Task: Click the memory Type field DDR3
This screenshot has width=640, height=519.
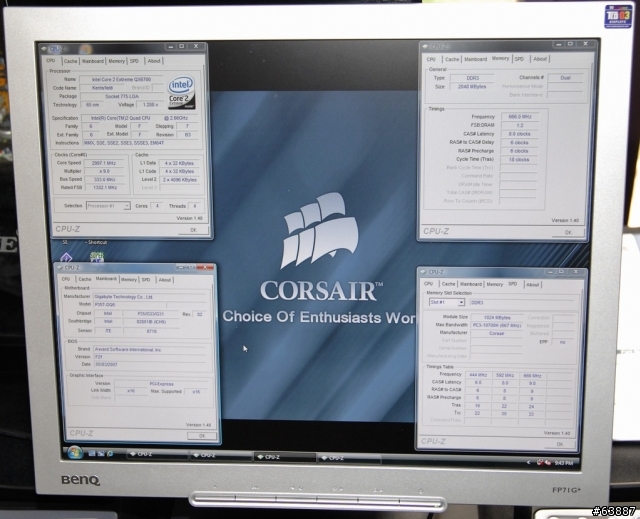Action: click(472, 78)
